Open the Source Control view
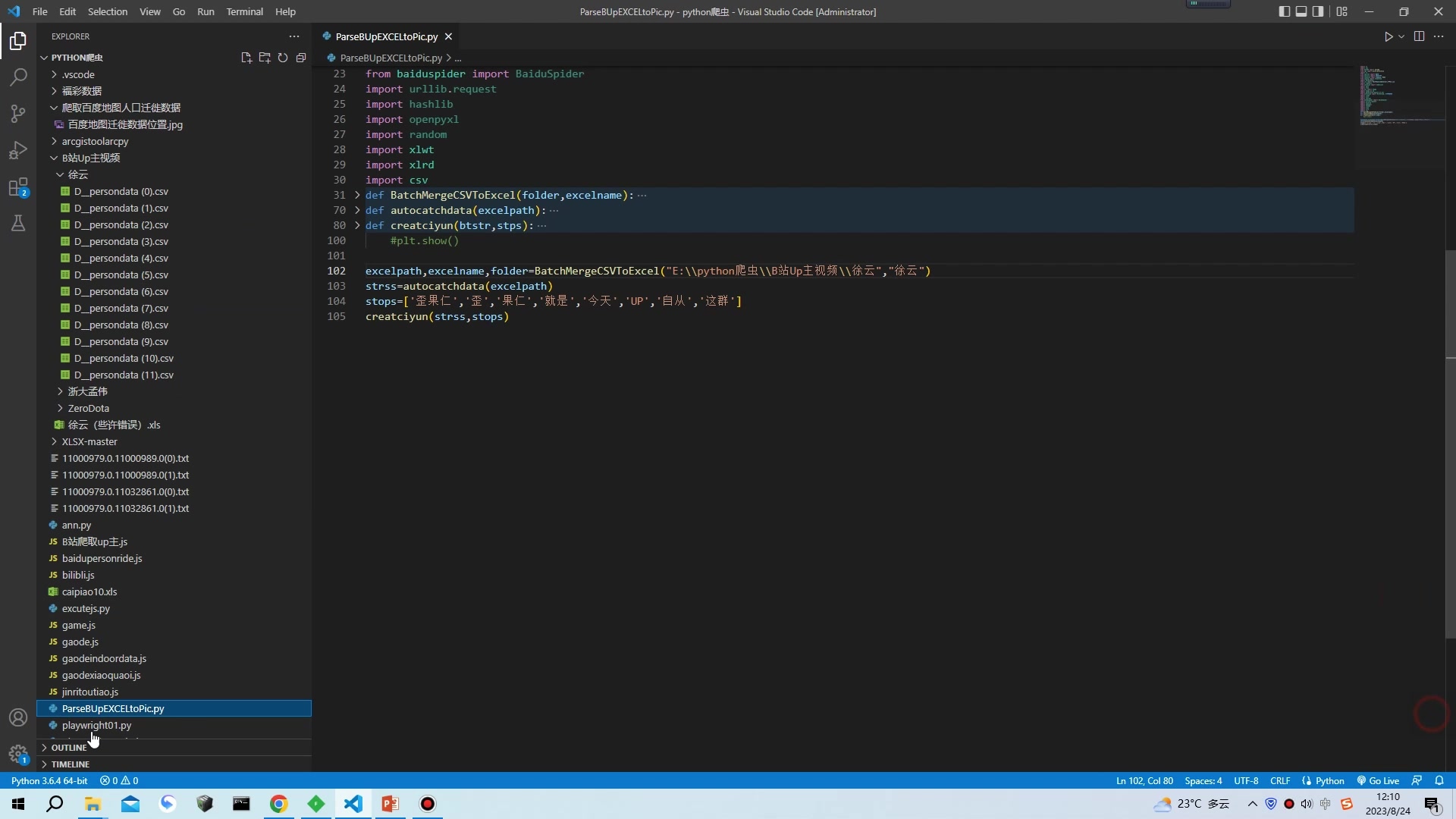The image size is (1456, 819). click(18, 114)
